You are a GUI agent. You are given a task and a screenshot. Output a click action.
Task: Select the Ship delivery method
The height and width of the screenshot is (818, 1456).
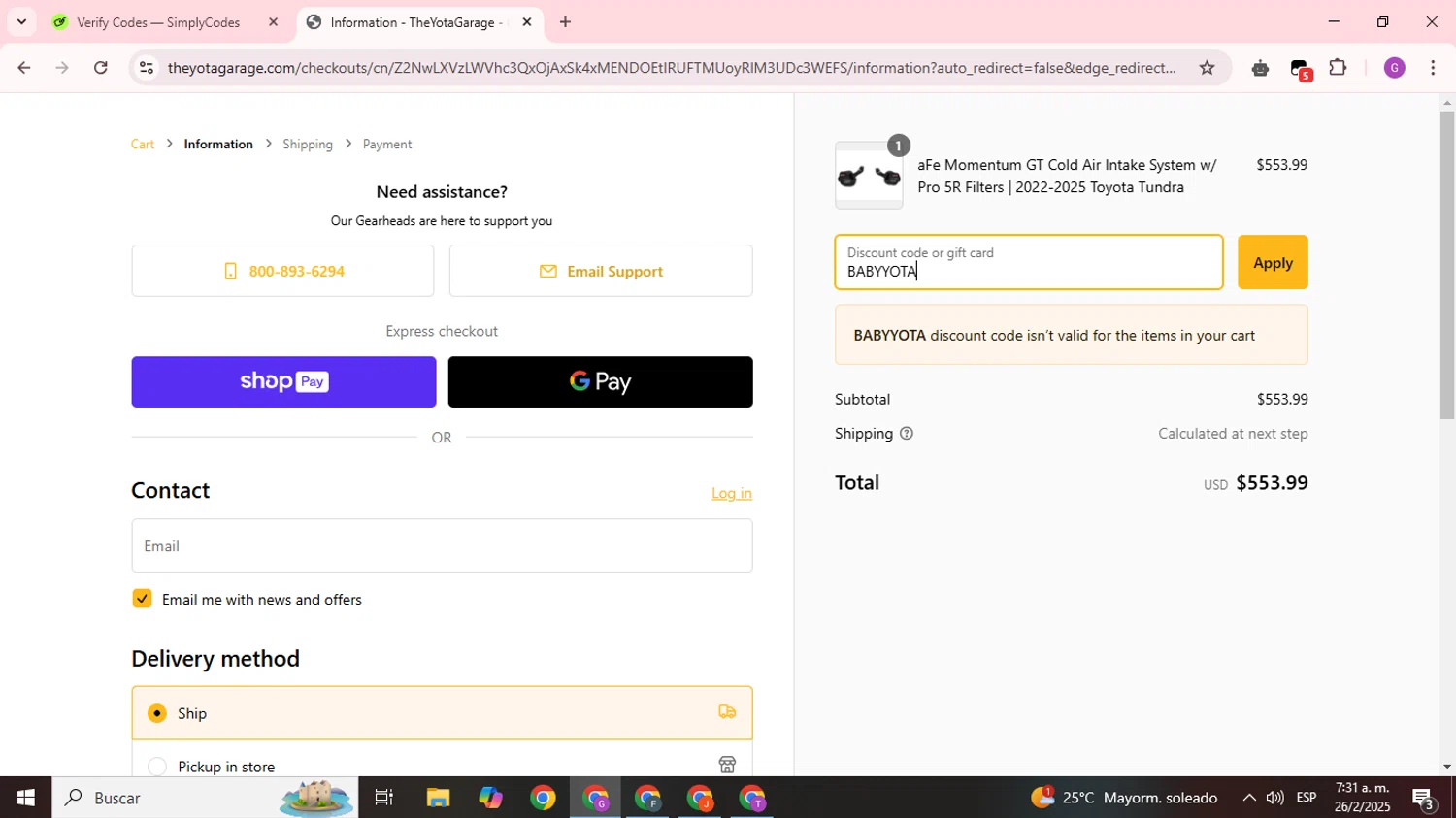pos(442,713)
